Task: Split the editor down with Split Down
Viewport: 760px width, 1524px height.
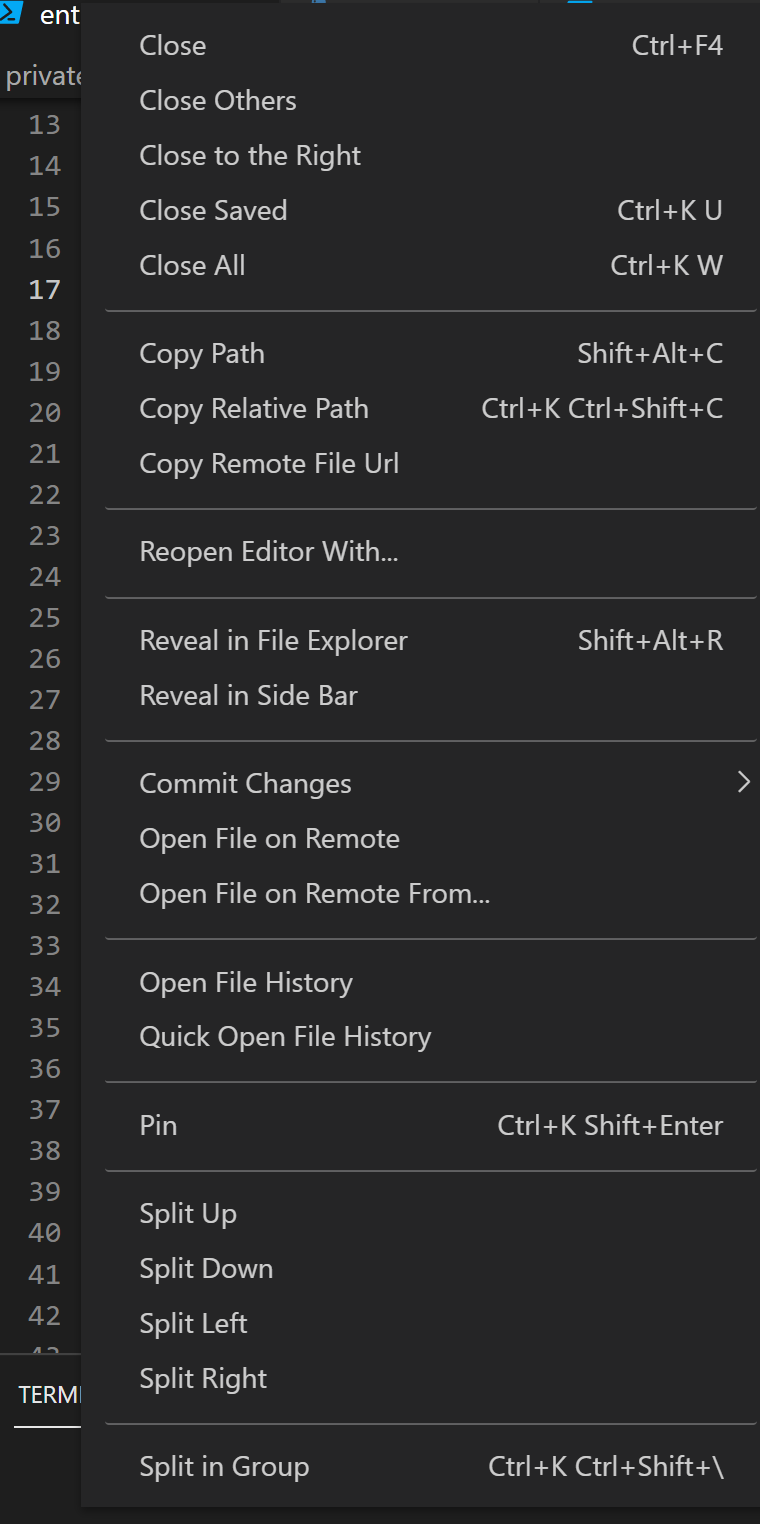Action: [205, 1268]
